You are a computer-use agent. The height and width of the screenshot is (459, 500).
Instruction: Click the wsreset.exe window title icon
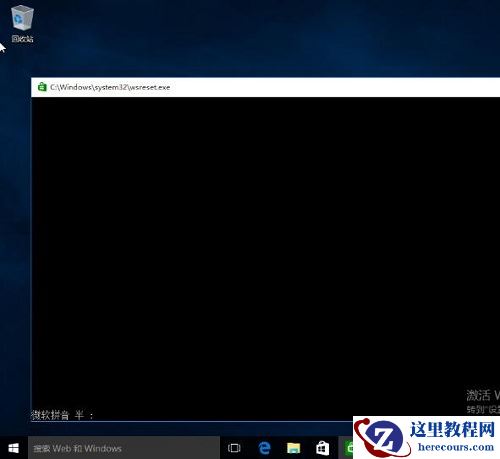pyautogui.click(x=42, y=87)
